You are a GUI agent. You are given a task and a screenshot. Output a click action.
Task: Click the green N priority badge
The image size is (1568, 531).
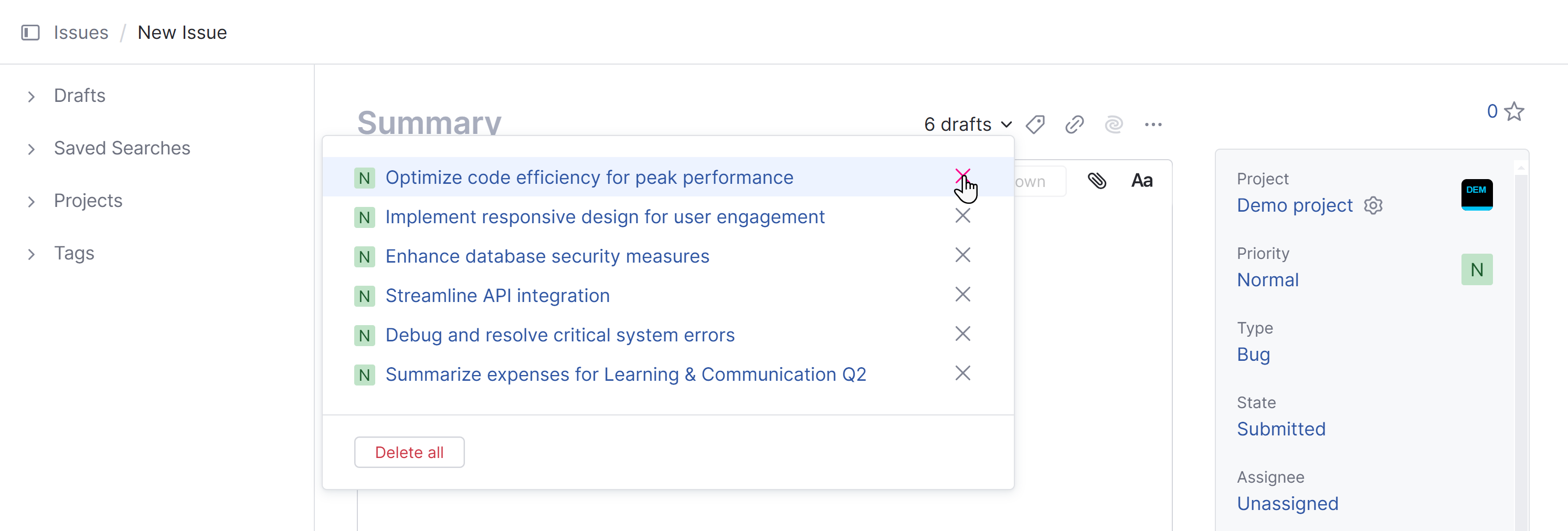point(1477,269)
